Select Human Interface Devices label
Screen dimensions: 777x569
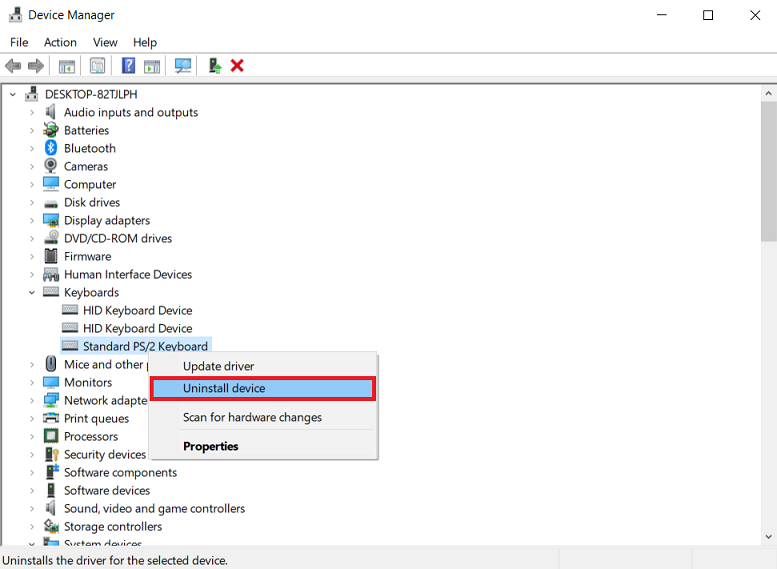[128, 275]
